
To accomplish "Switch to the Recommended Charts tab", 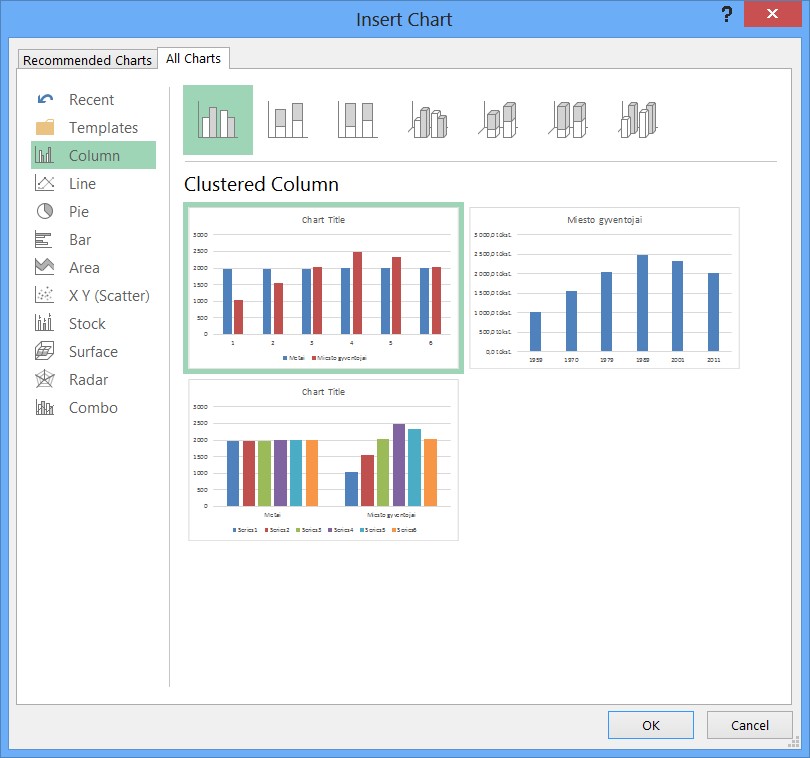I will point(87,60).
